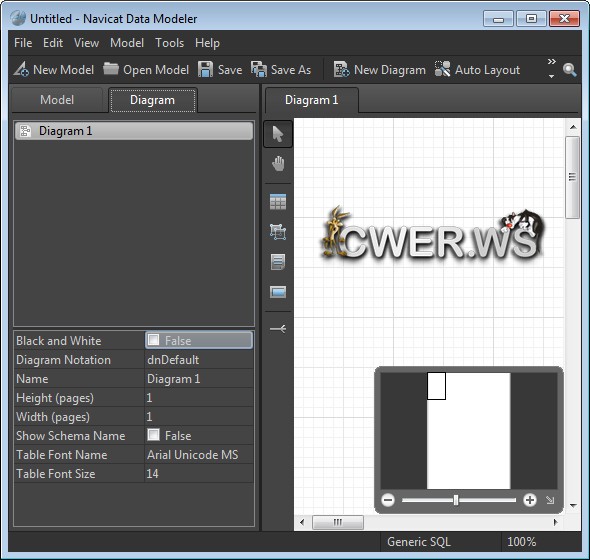Click the vertical scrollbar down arrow
This screenshot has height=560, width=590.
tap(573, 505)
